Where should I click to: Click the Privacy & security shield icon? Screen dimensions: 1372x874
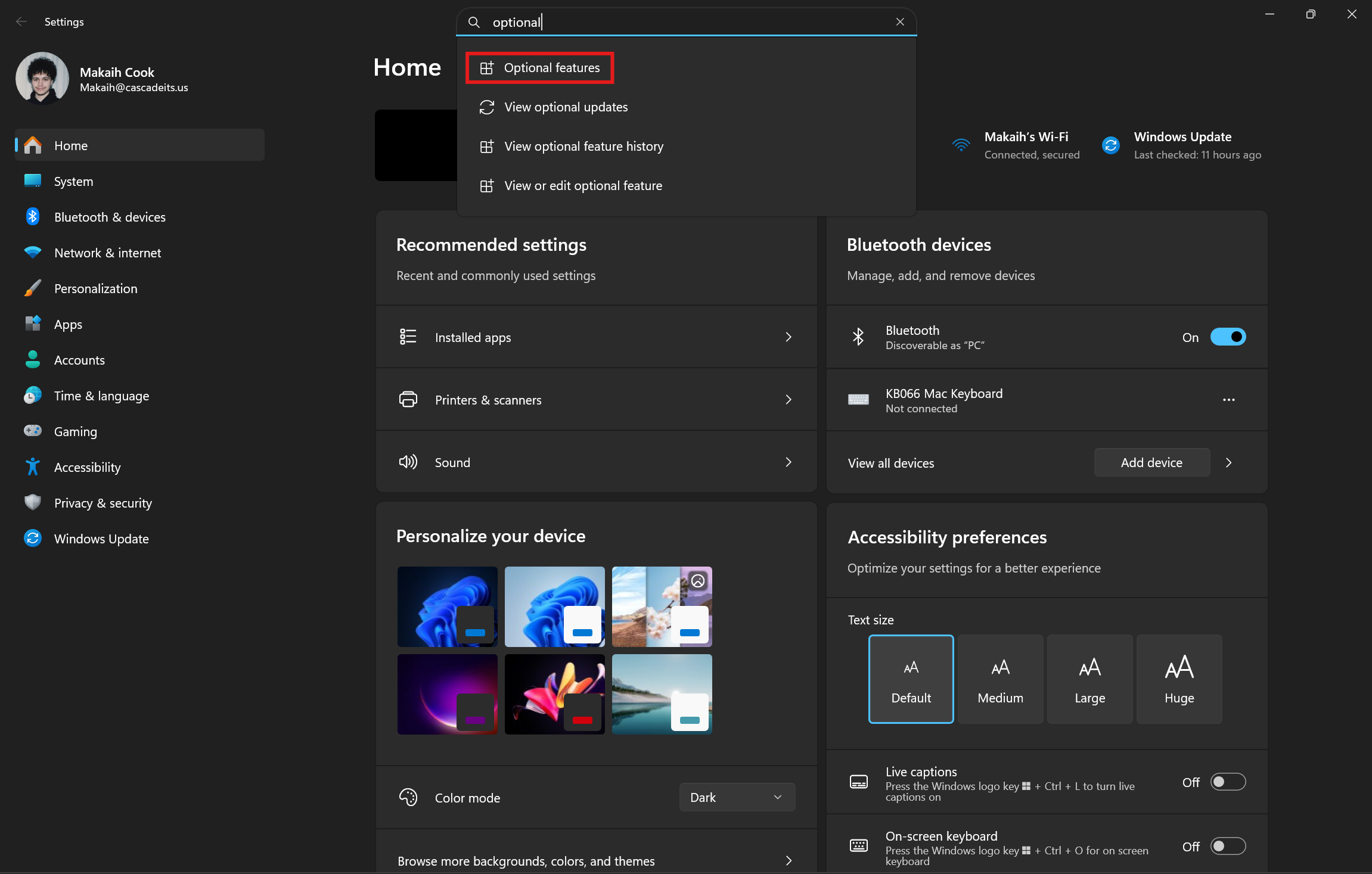coord(32,503)
